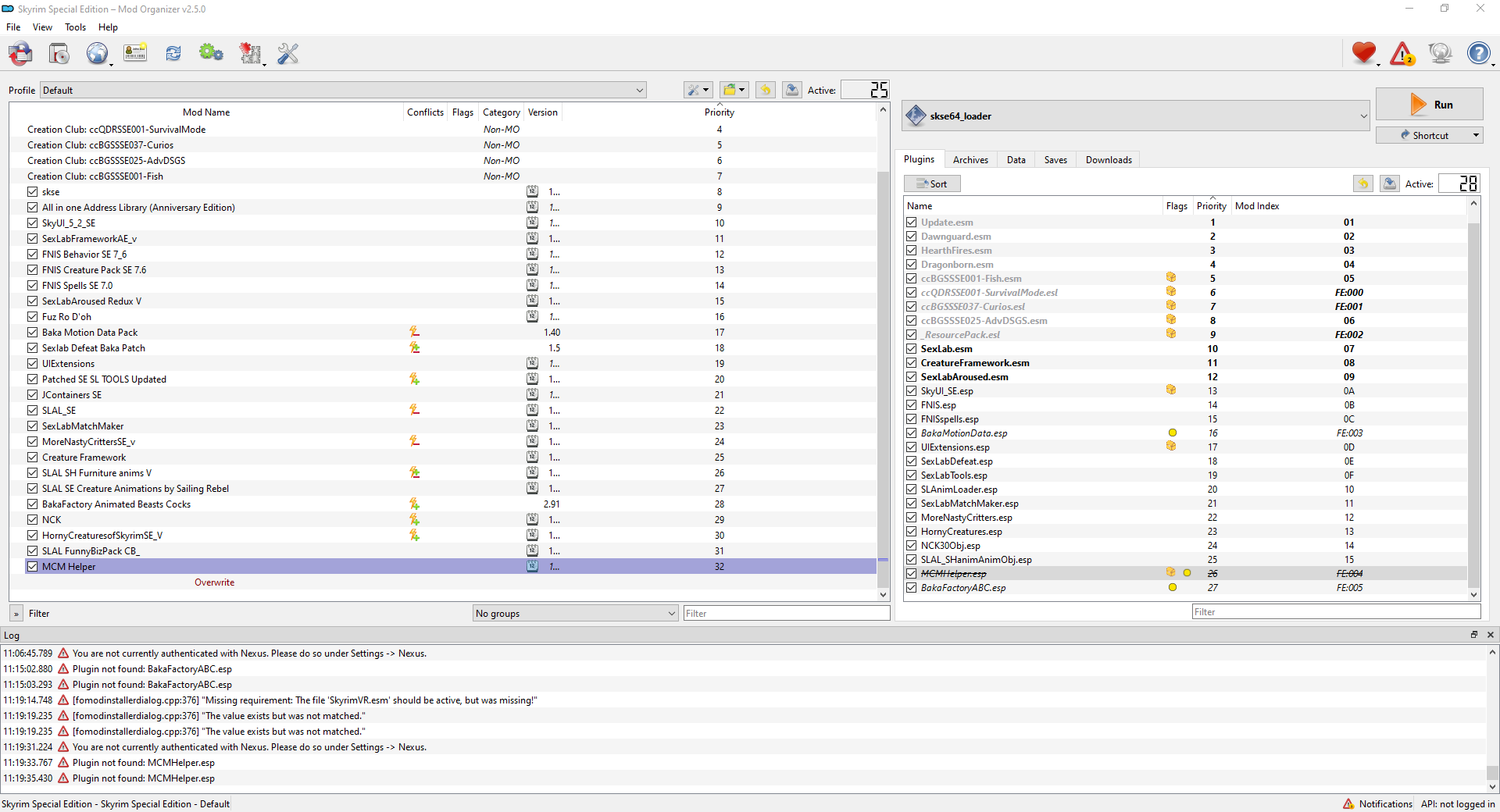Uncheck the MCM Helper mod checkbox
Viewport: 1500px width, 812px height.
tap(32, 566)
